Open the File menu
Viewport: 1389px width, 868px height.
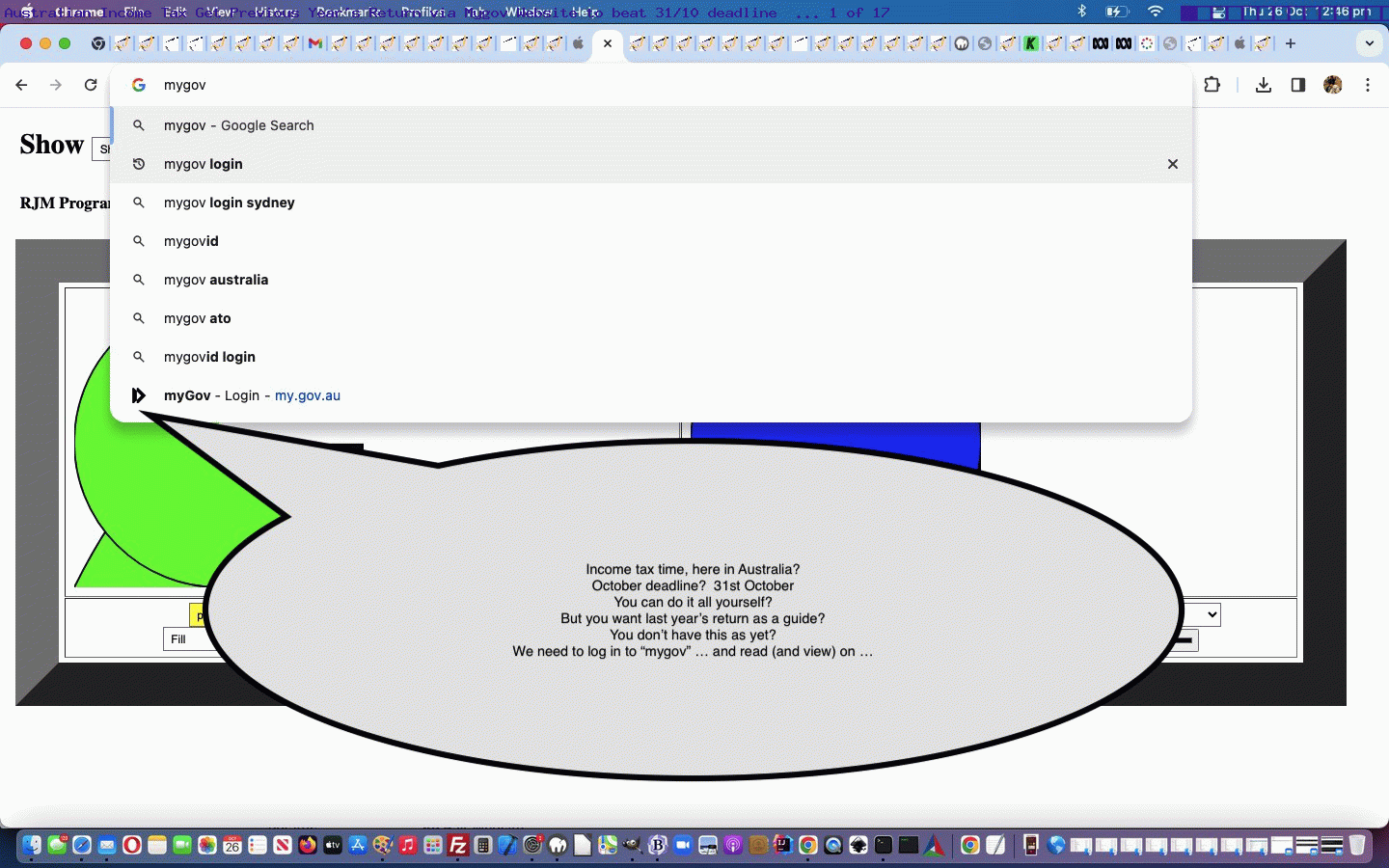point(135,12)
